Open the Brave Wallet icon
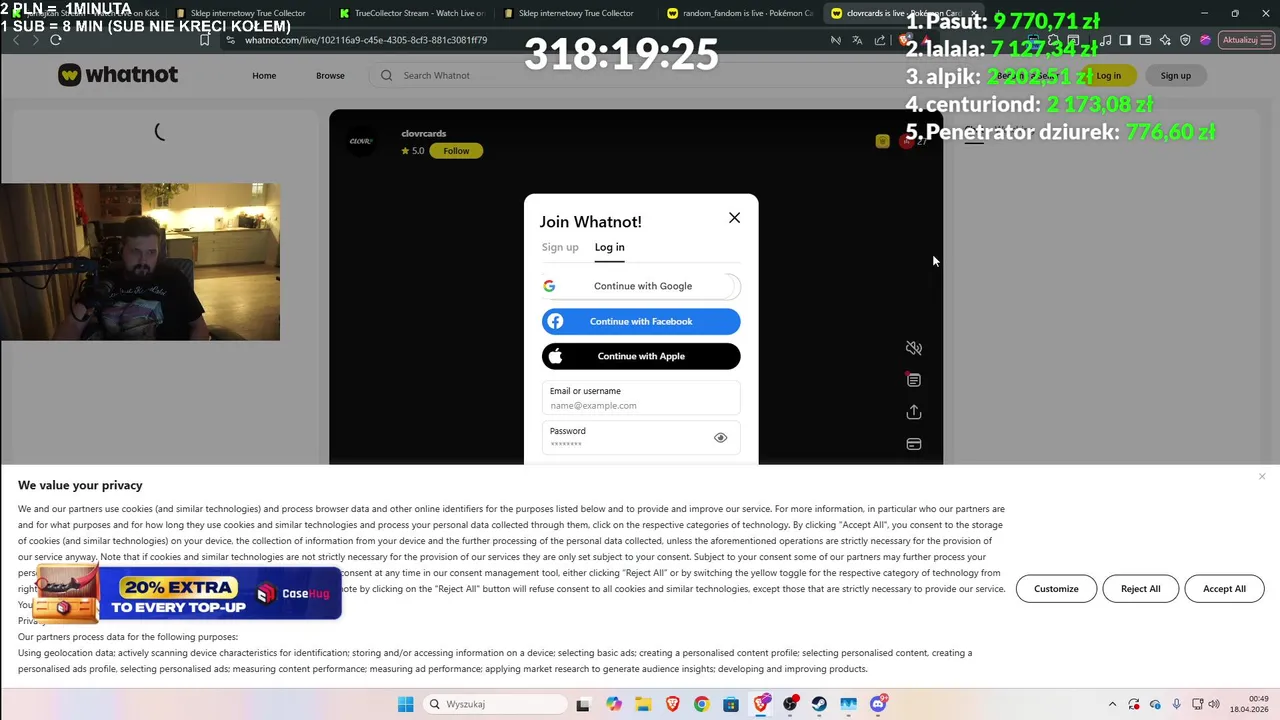 (1145, 40)
